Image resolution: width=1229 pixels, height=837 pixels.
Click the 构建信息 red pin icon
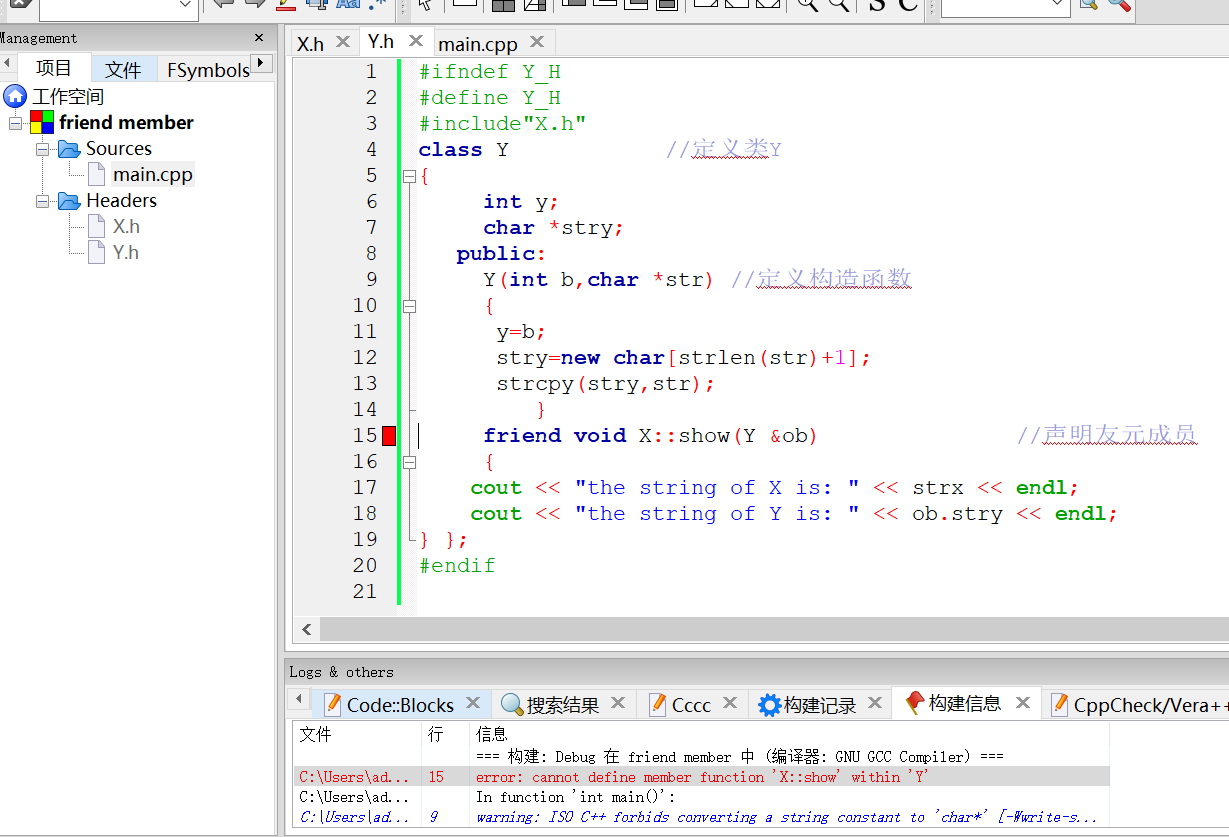pos(914,703)
